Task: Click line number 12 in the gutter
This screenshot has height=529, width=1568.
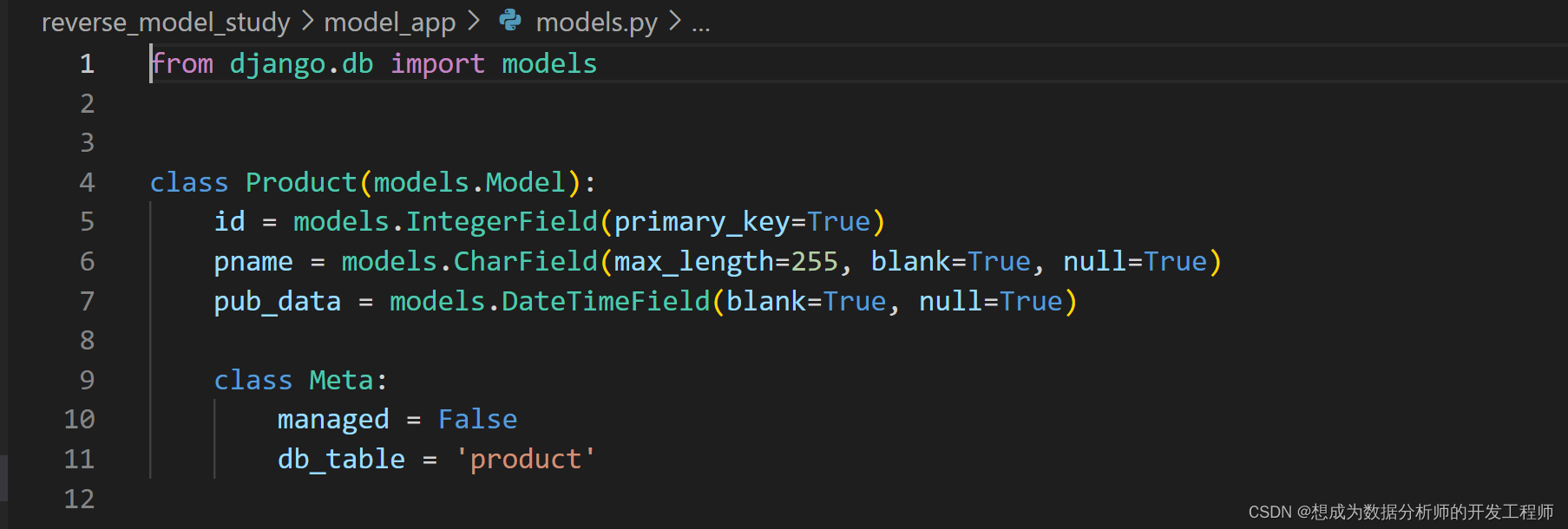Action: tap(79, 499)
